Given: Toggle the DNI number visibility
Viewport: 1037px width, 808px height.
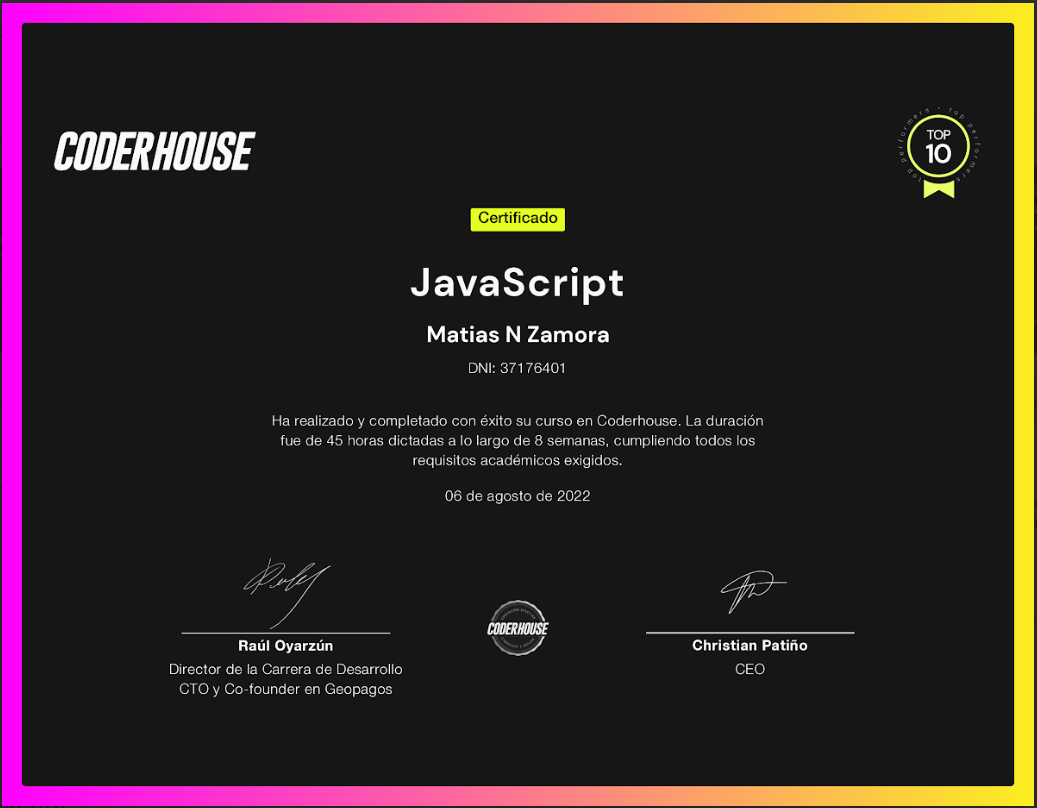Looking at the screenshot, I should coord(517,367).
